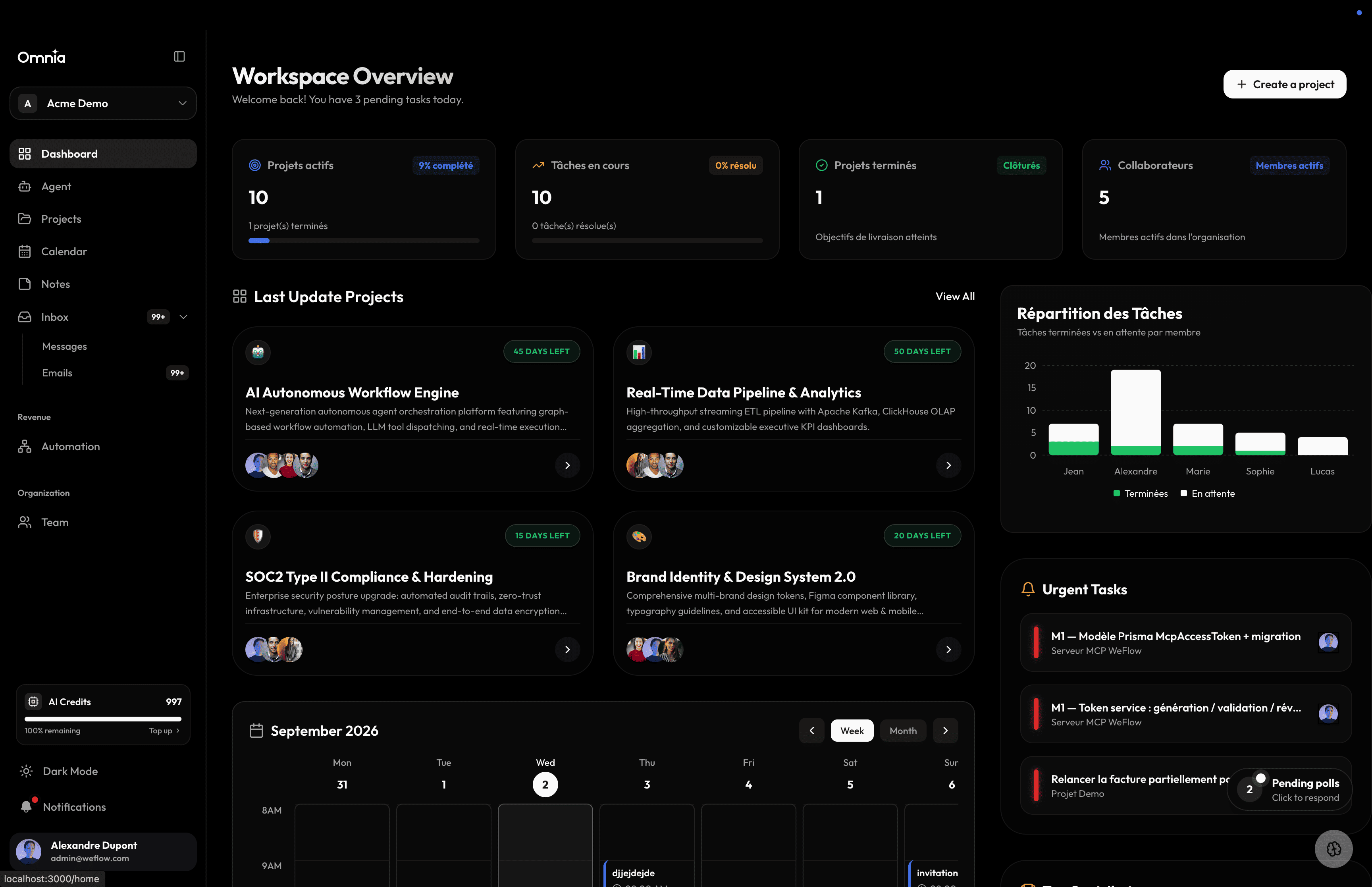Click View All projects link
This screenshot has height=887, width=1372.
coord(955,296)
